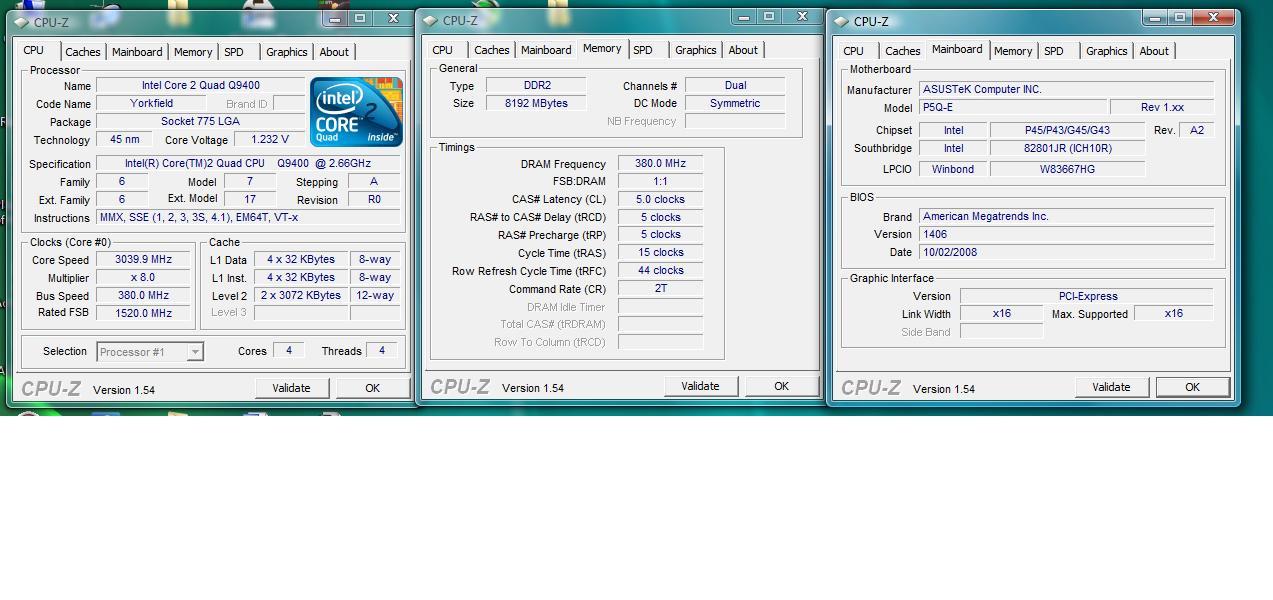This screenshot has height=600, width=1273.
Task: Click CPU-Z title icon in left window
Action: pyautogui.click(x=20, y=22)
